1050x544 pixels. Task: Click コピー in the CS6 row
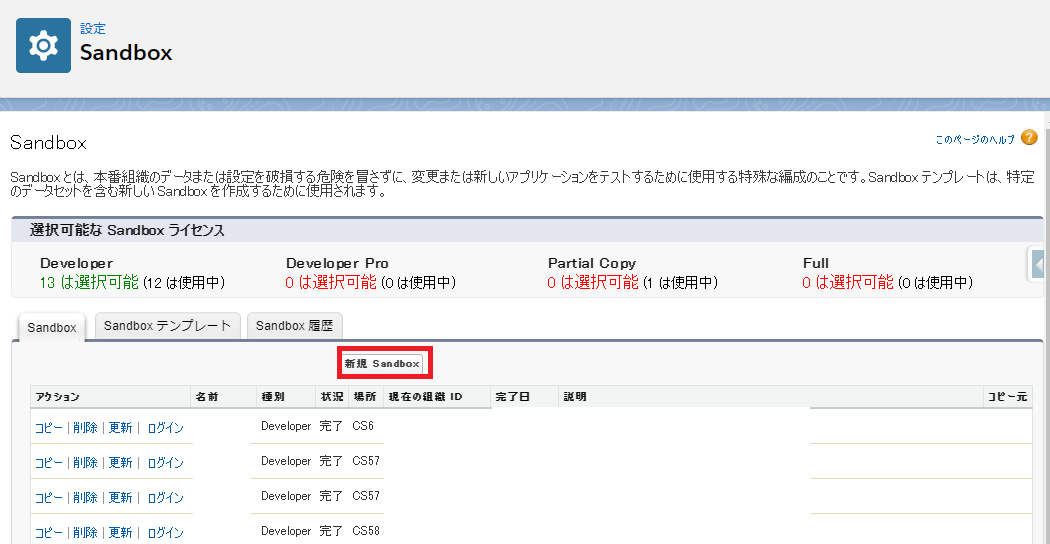click(48, 427)
